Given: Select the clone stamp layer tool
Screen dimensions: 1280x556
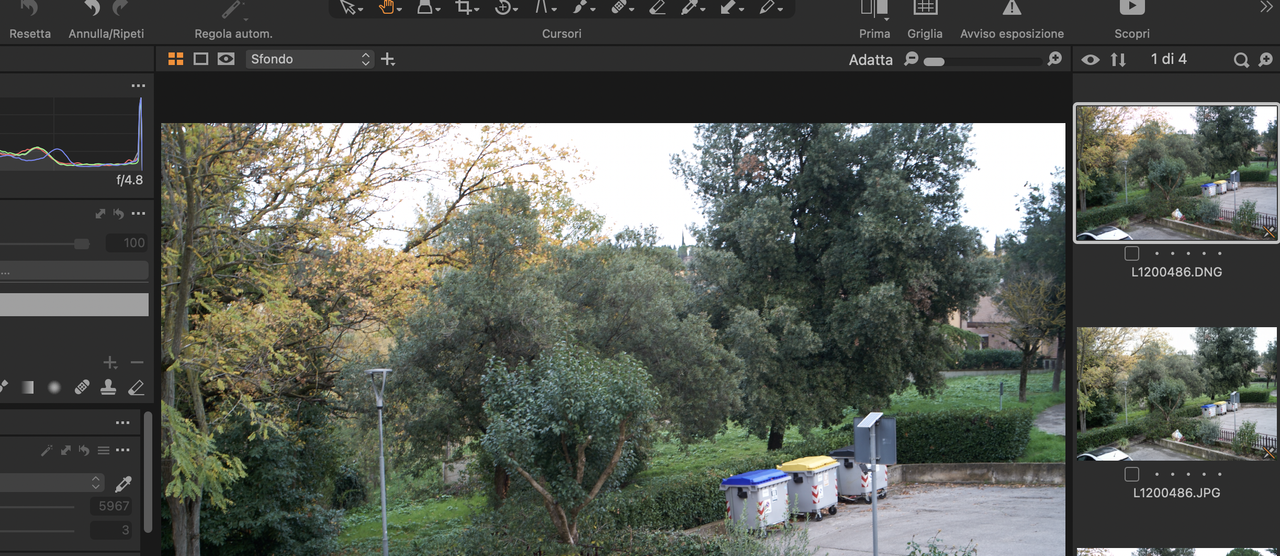Looking at the screenshot, I should 109,387.
